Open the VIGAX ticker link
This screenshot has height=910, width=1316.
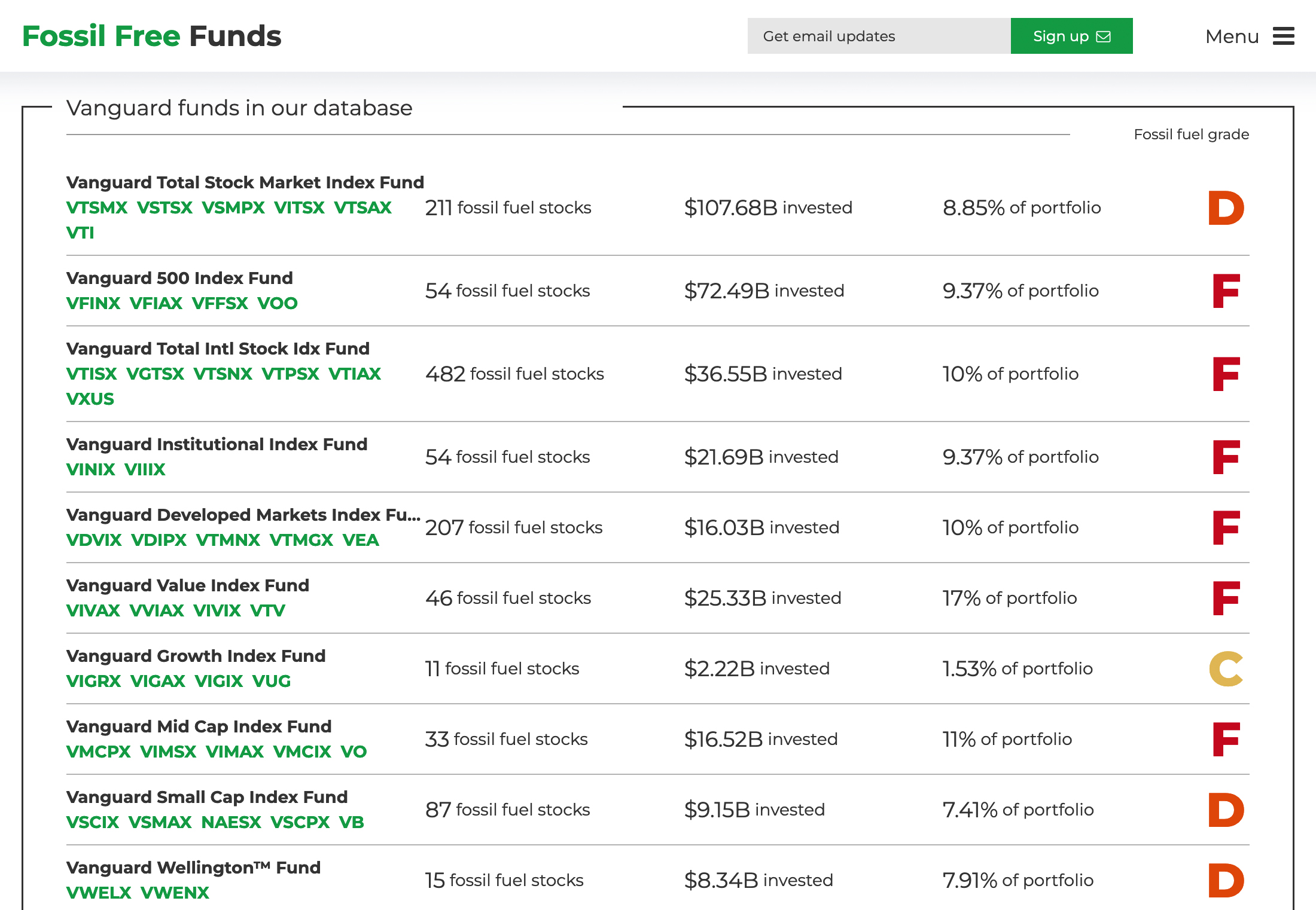(x=158, y=681)
